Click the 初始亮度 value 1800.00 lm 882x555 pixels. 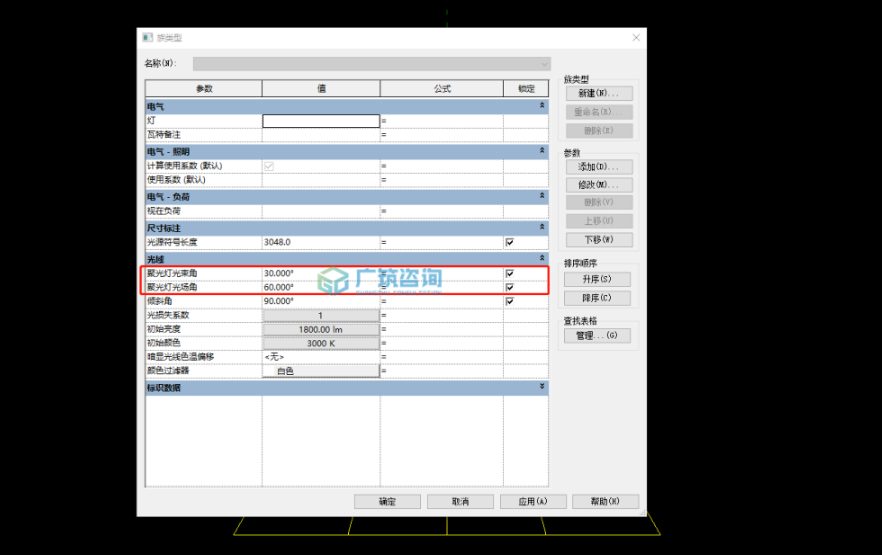(321, 330)
